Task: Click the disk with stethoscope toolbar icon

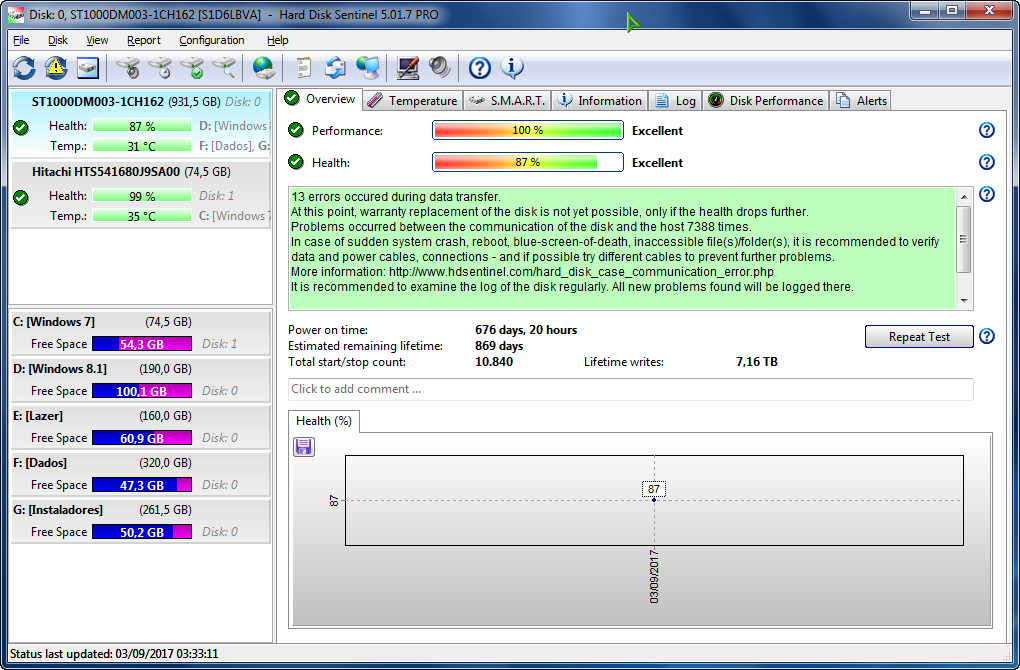Action: click(x=128, y=68)
